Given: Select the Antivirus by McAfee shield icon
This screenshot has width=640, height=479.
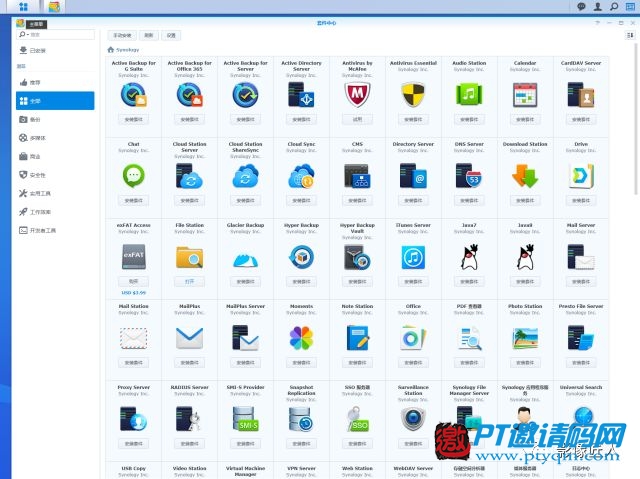Looking at the screenshot, I should pyautogui.click(x=357, y=95).
